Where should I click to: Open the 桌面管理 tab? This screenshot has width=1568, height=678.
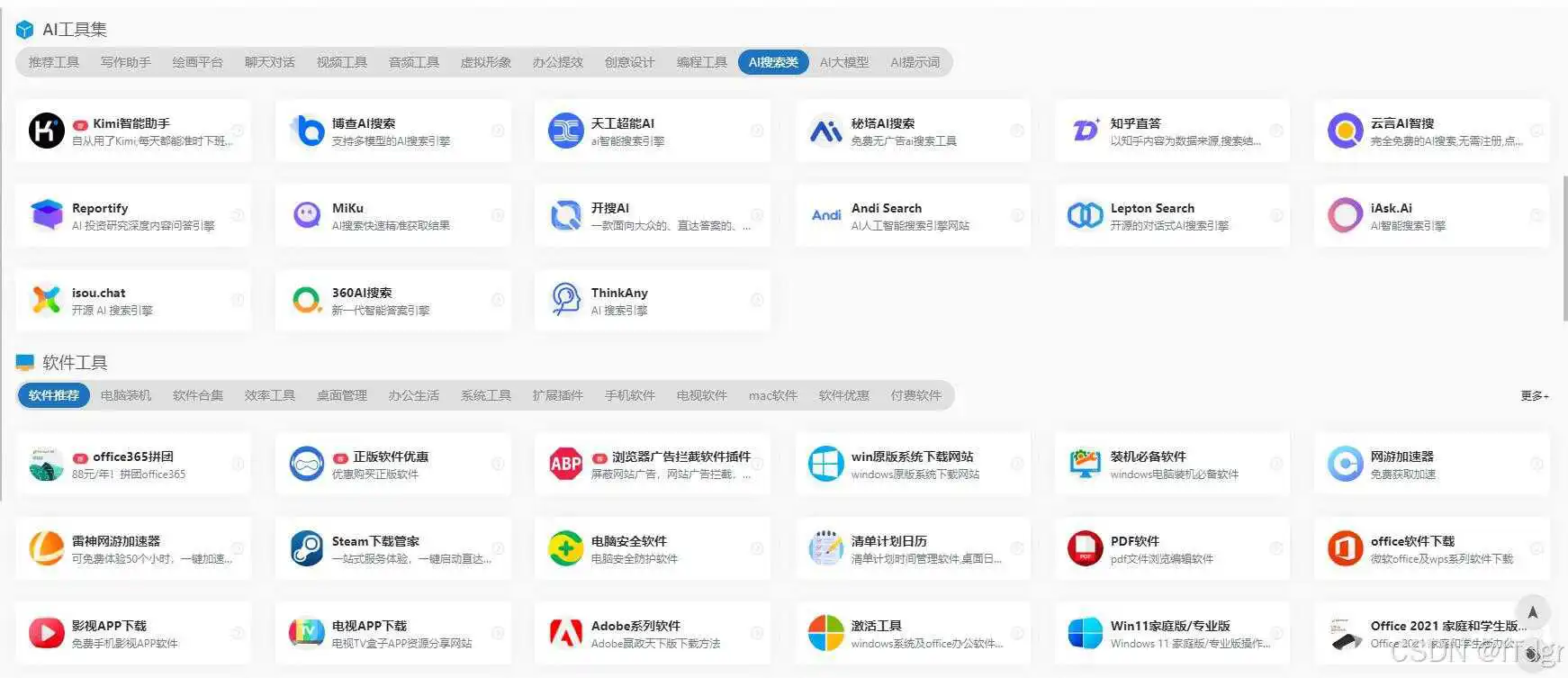coord(342,395)
